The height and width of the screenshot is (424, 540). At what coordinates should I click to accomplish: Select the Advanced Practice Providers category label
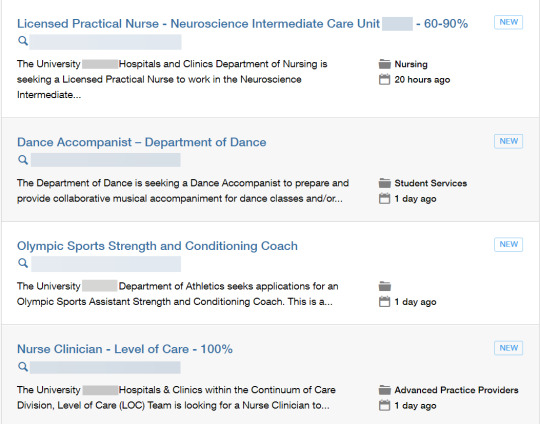coord(456,390)
